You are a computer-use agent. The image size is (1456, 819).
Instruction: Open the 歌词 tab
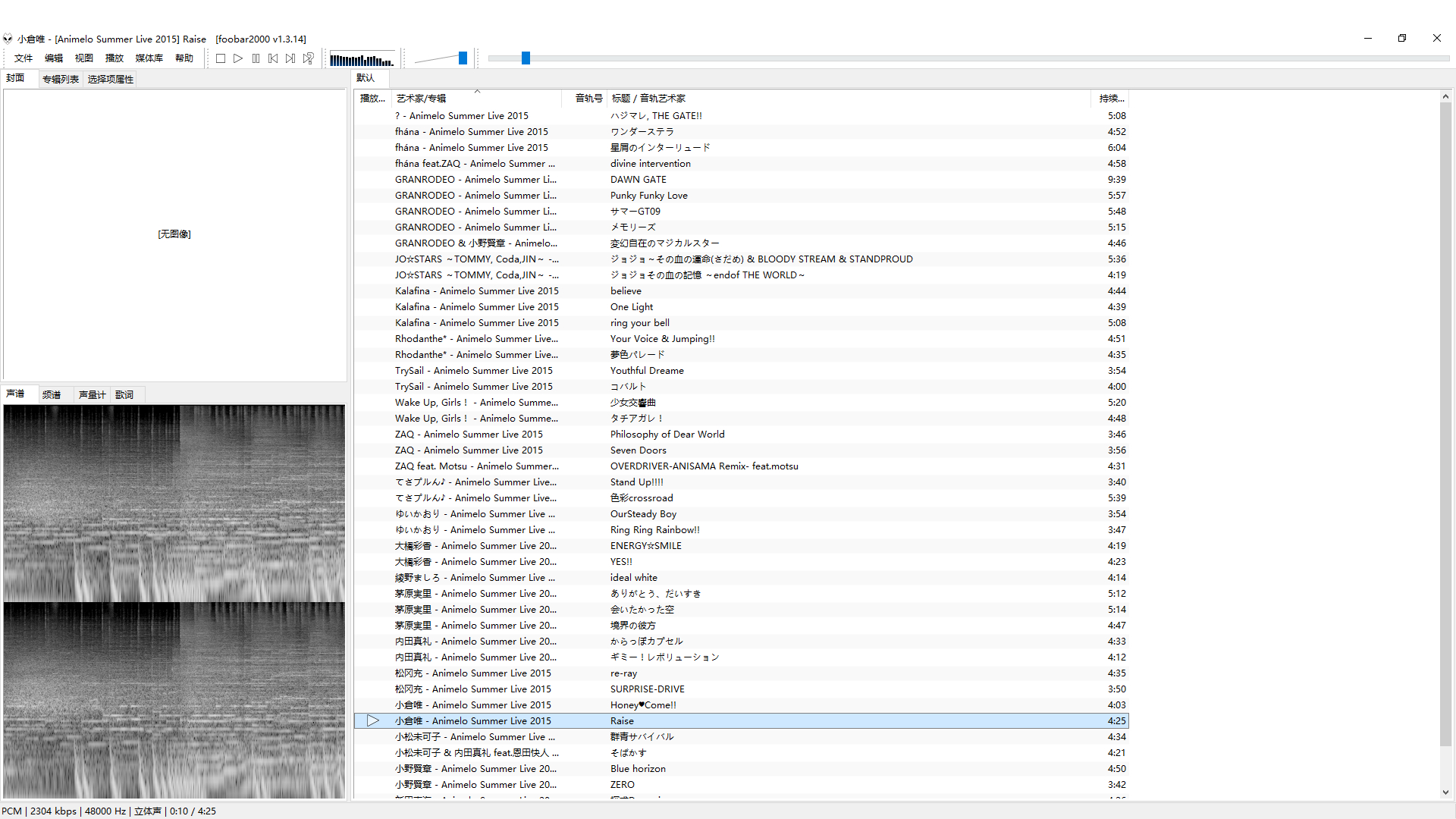click(x=124, y=394)
